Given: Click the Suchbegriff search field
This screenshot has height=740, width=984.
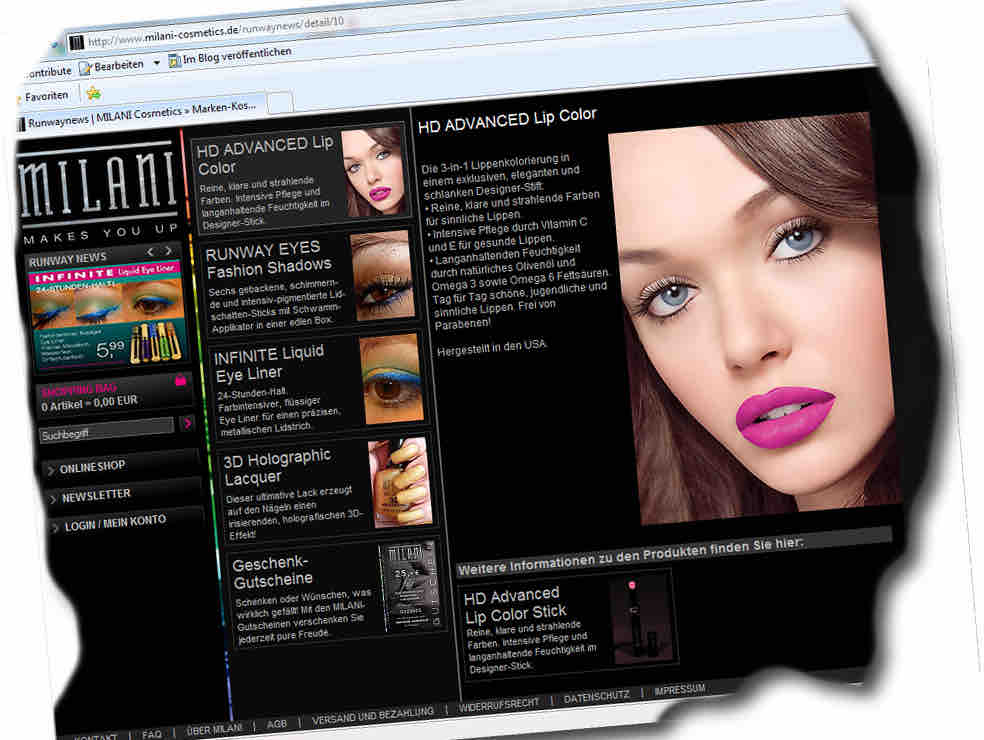Looking at the screenshot, I should tap(106, 427).
